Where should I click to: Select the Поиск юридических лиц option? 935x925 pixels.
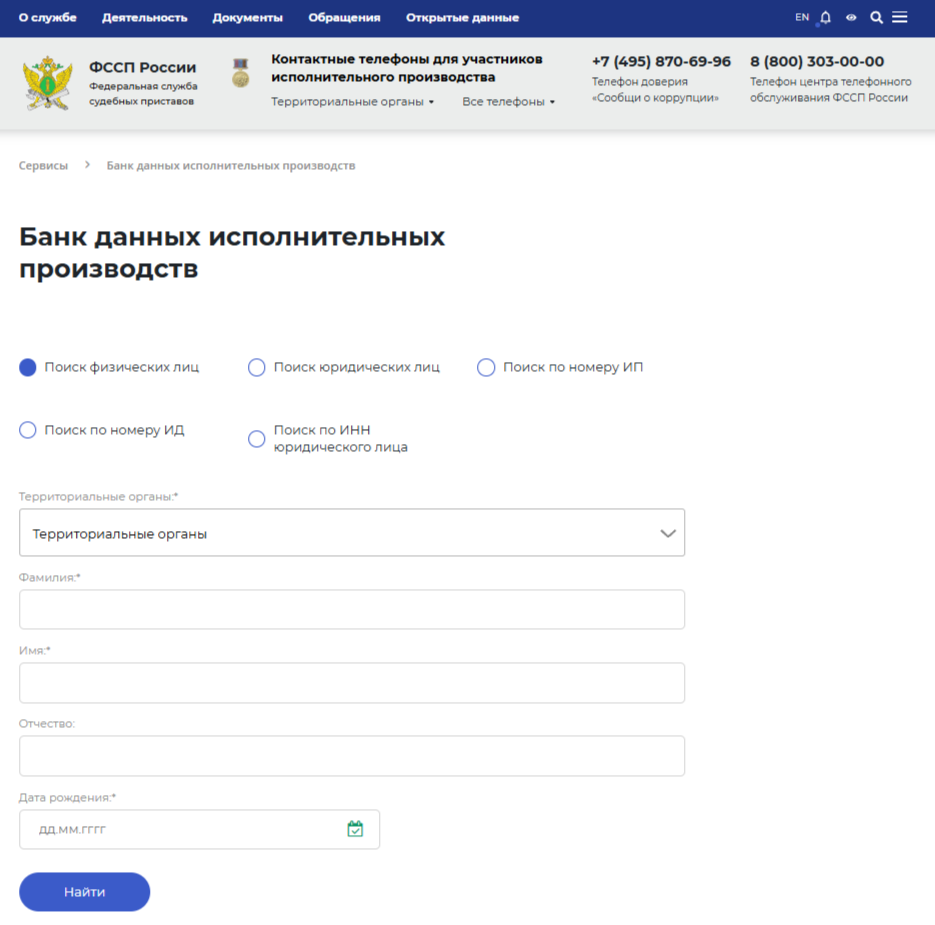pos(257,367)
